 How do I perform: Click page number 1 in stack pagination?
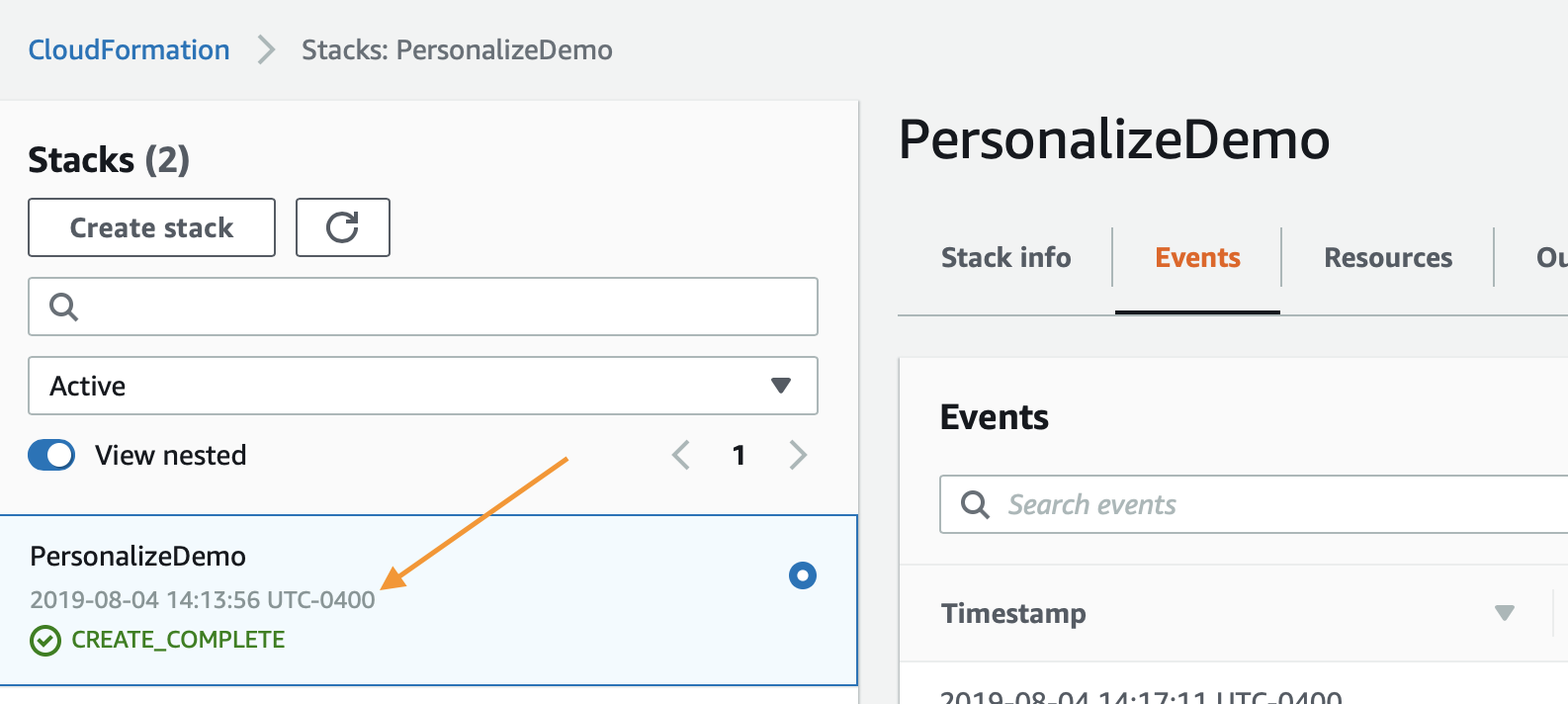tap(739, 455)
